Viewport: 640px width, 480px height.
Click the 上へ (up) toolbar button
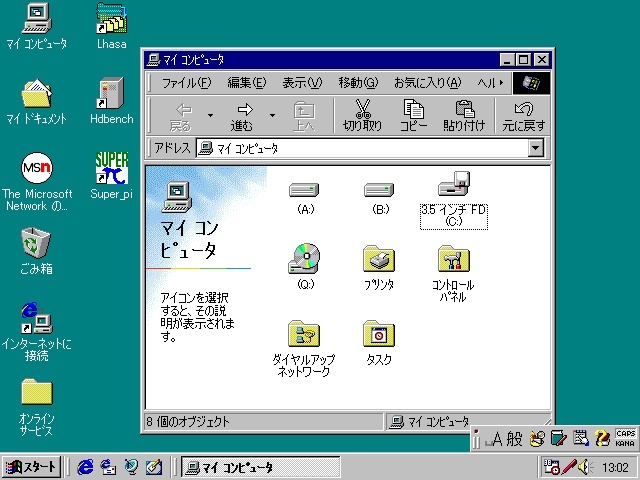[304, 116]
